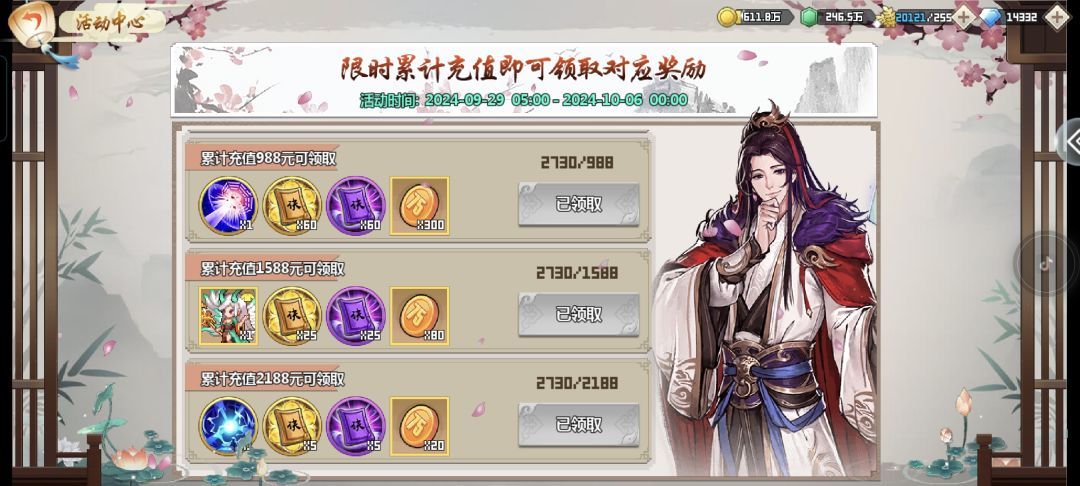Tap the blue diamond currency icon
This screenshot has width=1080, height=486.
click(x=990, y=17)
